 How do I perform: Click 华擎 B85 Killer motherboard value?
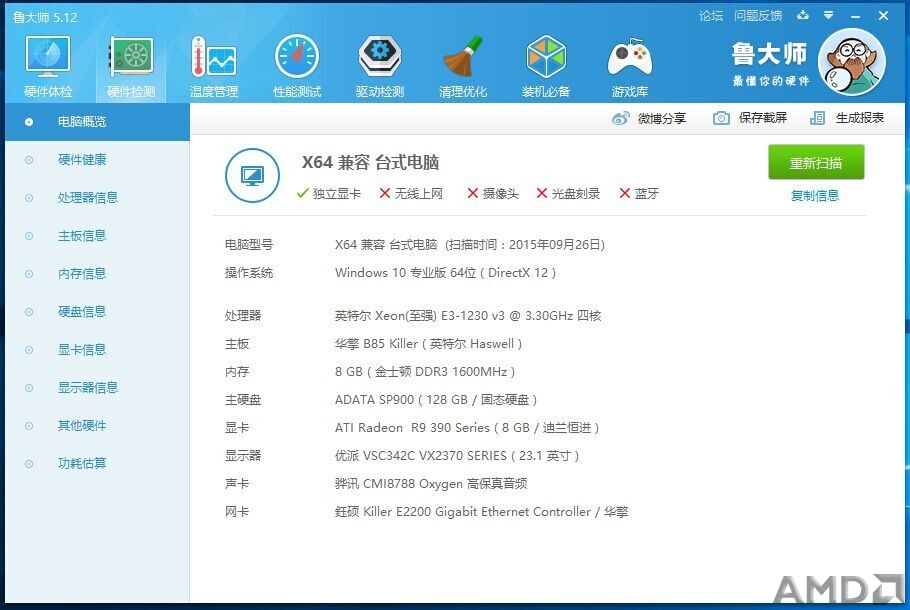coord(428,344)
